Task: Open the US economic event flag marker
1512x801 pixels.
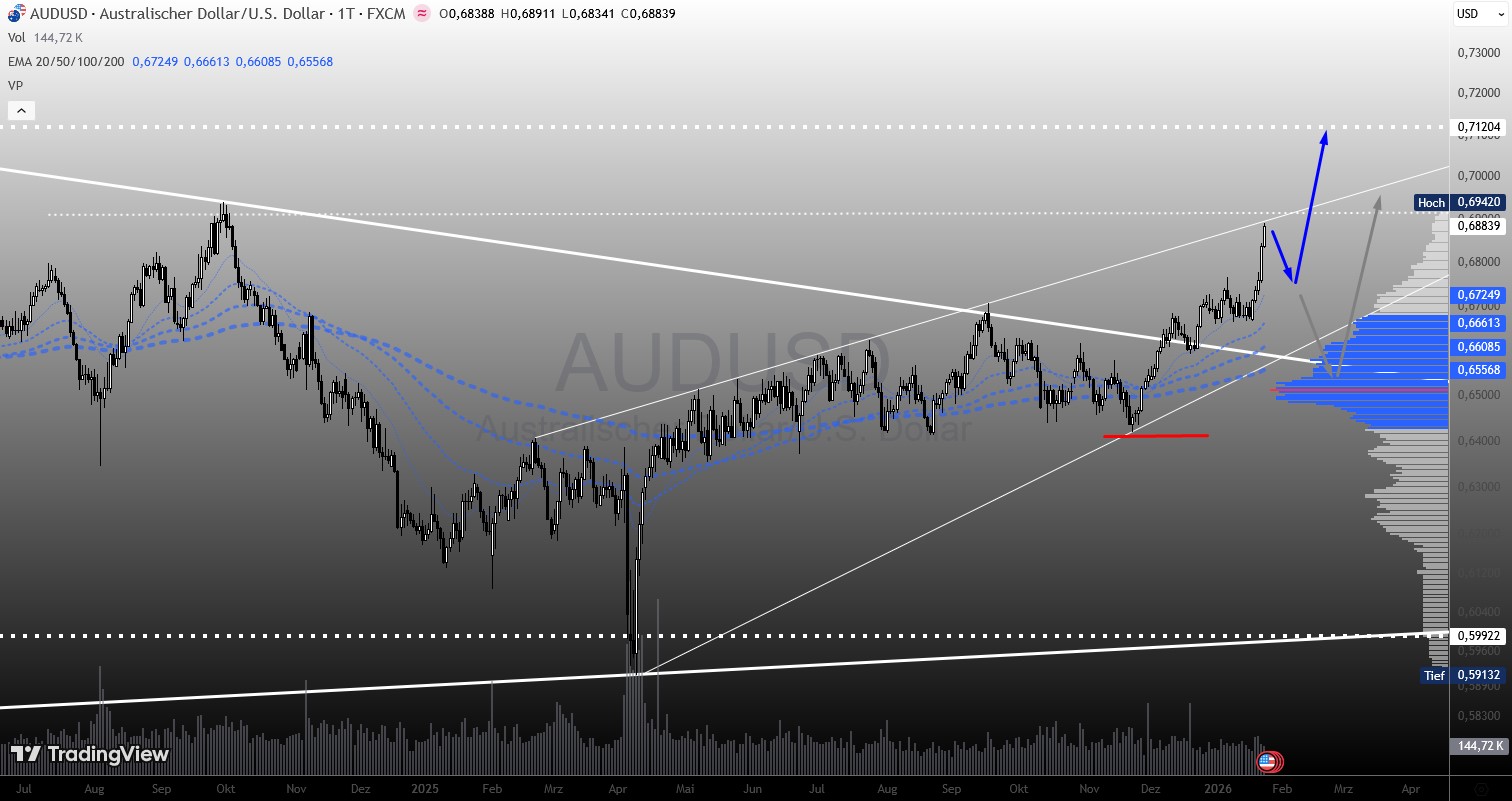Action: pyautogui.click(x=1267, y=763)
